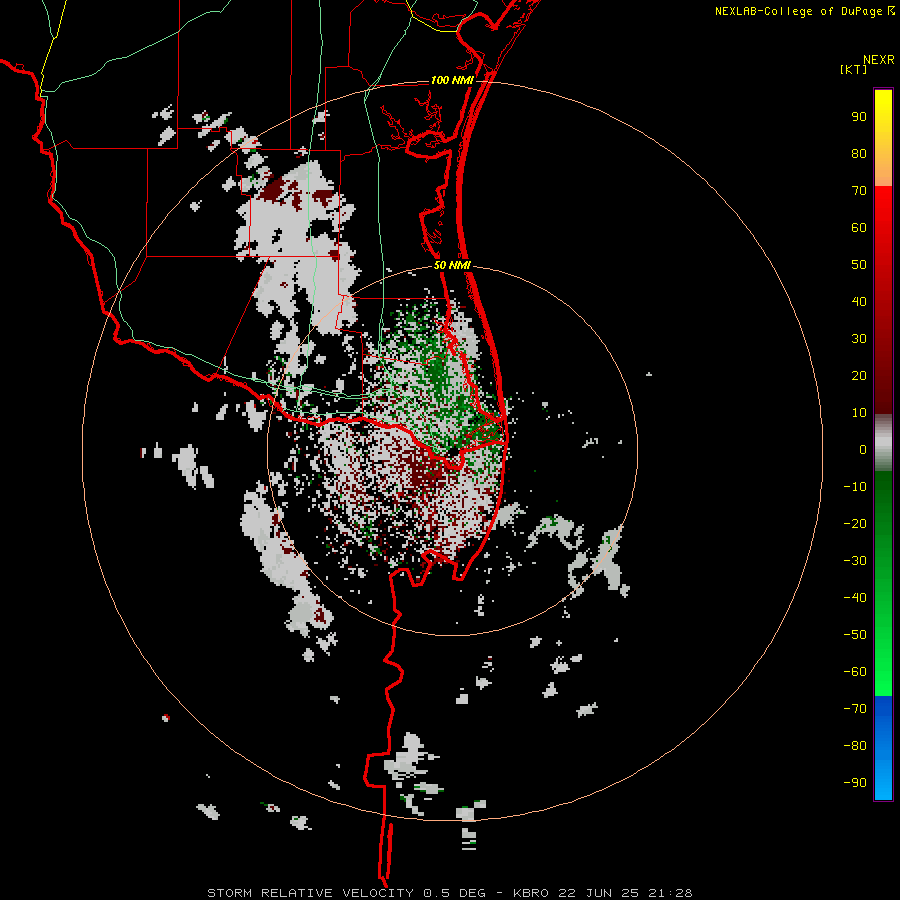Click the [KT] units label
The width and height of the screenshot is (900, 900).
[853, 69]
